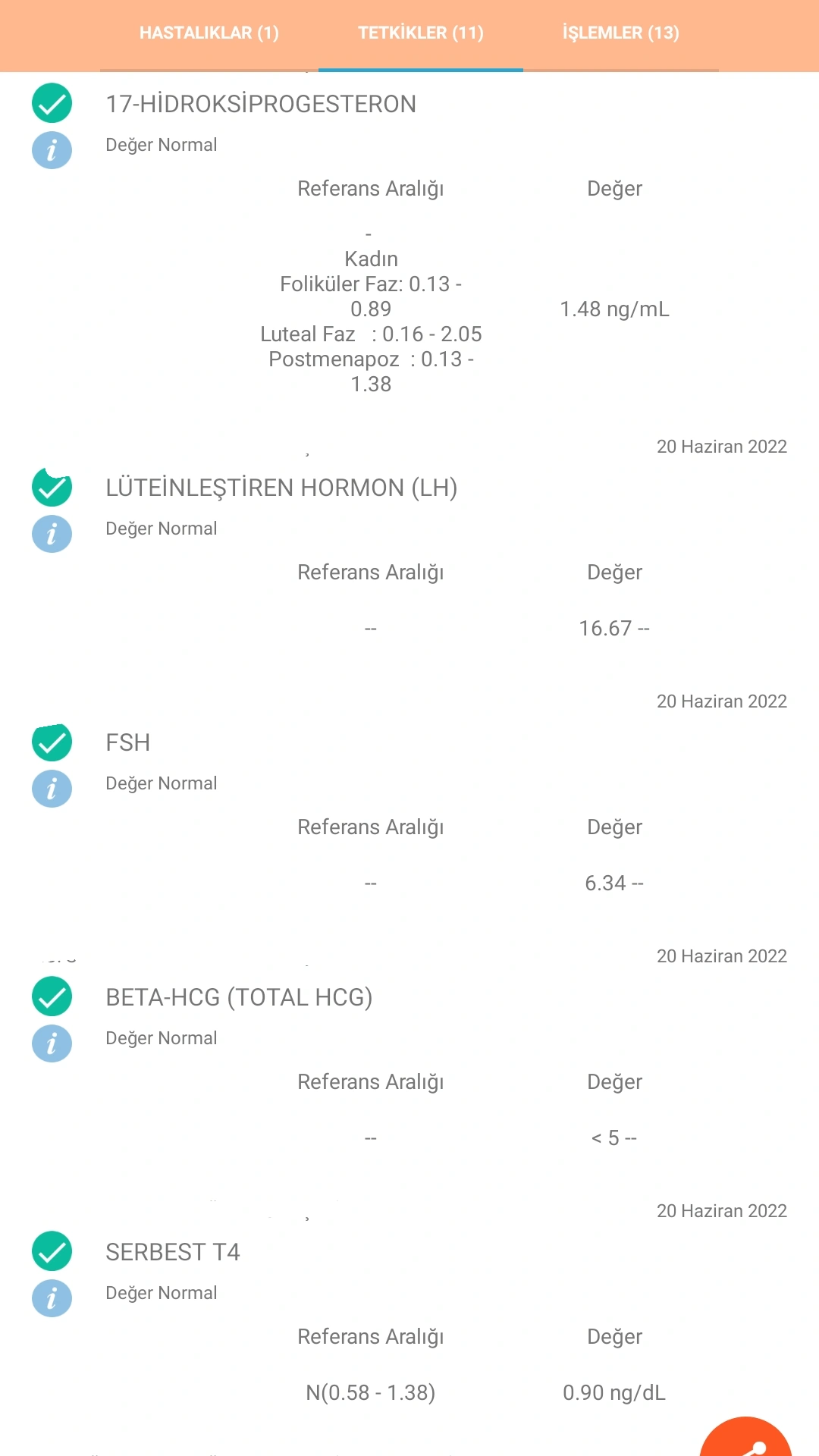This screenshot has height=1456, width=819.
Task: Open the FSH test title
Action: point(128,742)
